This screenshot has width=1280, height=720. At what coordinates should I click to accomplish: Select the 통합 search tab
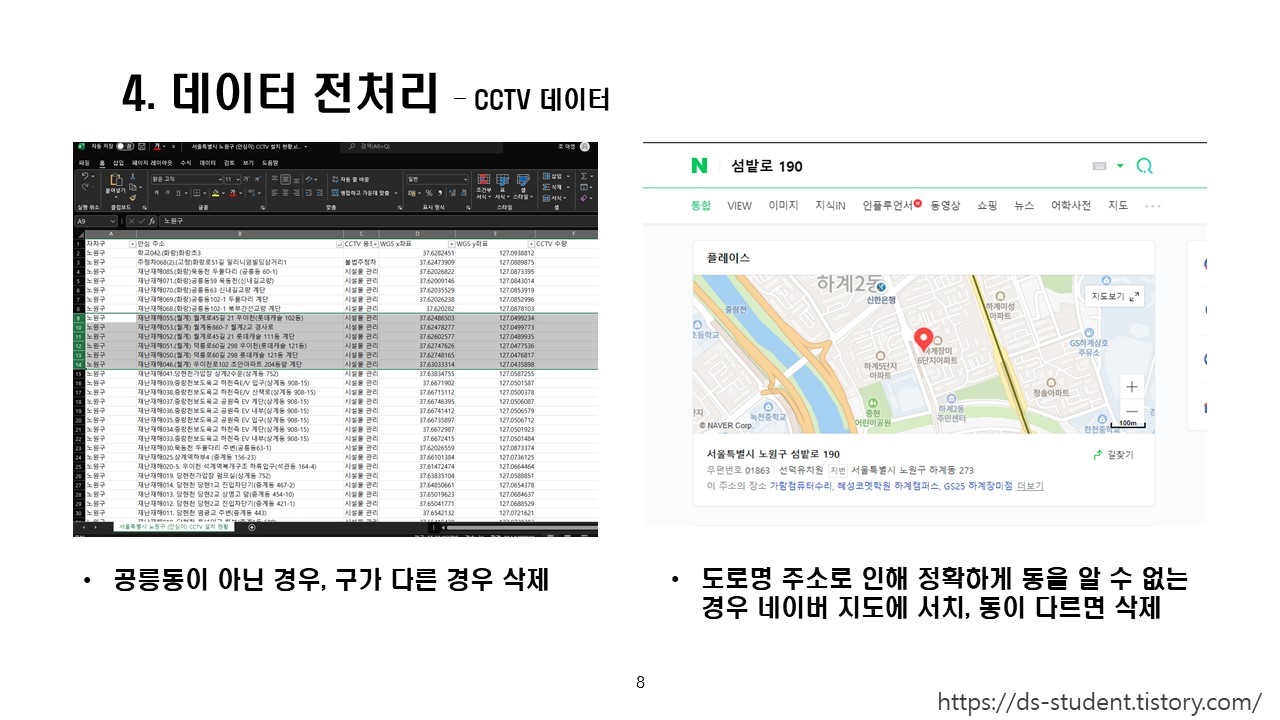click(x=700, y=205)
